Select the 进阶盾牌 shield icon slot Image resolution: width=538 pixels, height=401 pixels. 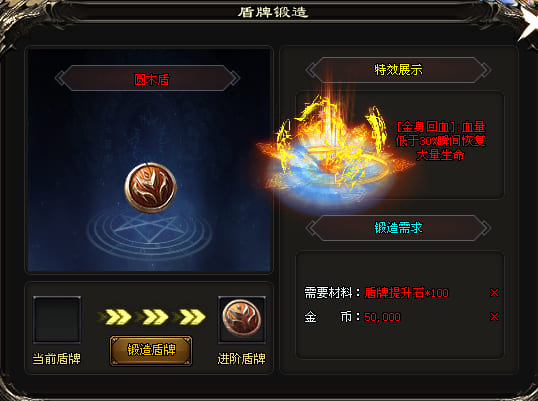[242, 320]
